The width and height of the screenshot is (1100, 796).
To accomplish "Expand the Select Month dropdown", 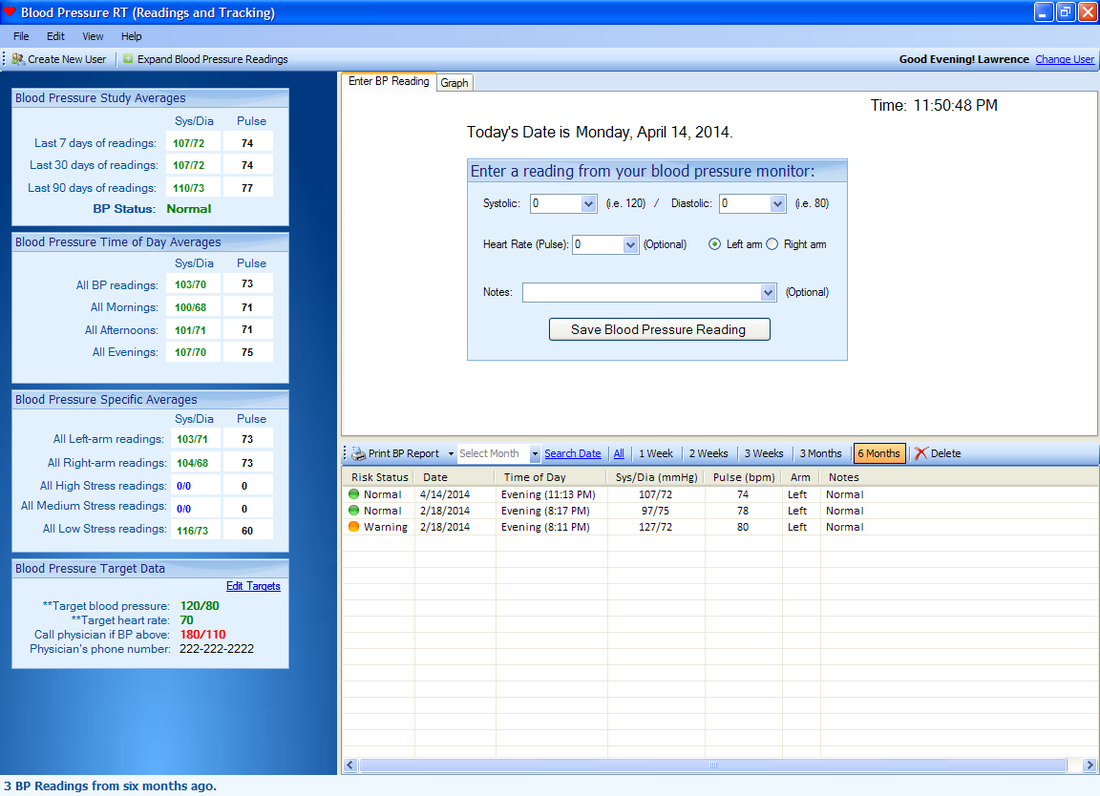I will pyautogui.click(x=535, y=454).
